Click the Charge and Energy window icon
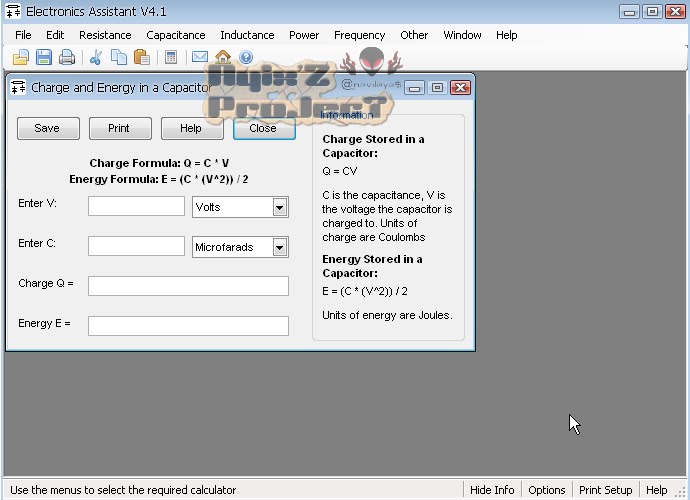 18,87
